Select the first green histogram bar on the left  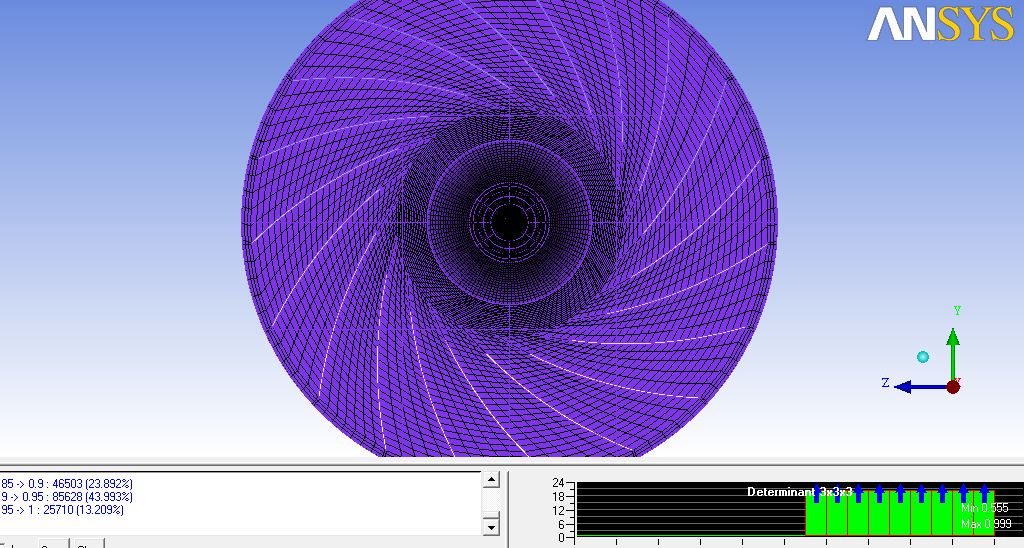(x=815, y=514)
